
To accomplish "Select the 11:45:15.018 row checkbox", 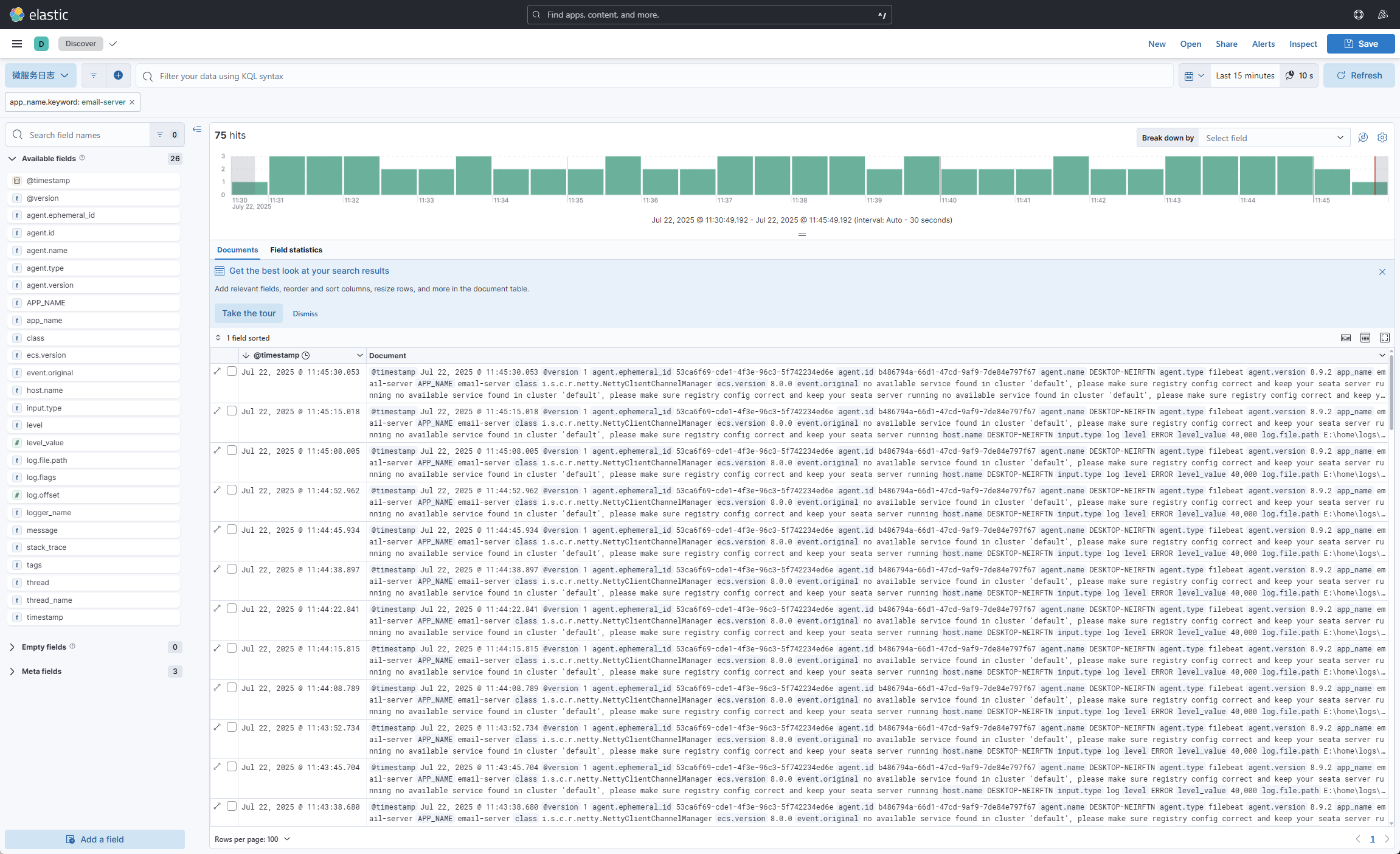I will point(232,411).
